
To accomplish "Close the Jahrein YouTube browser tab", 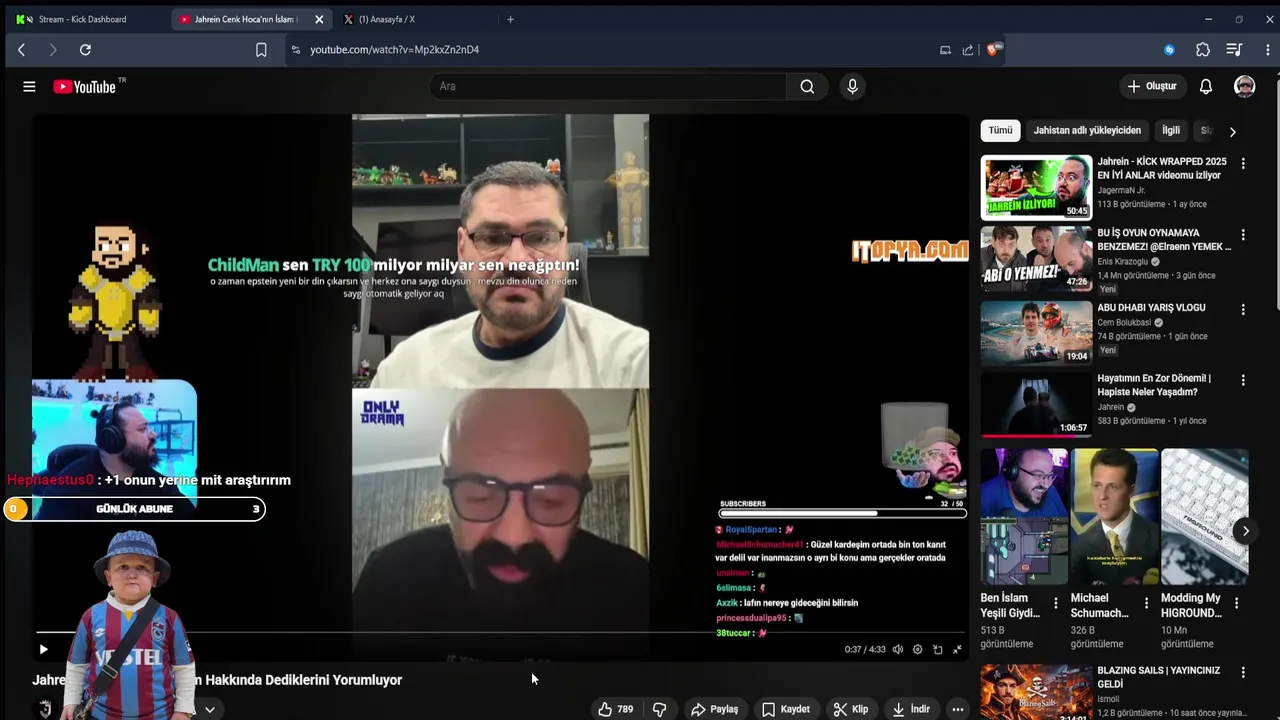I will (319, 19).
